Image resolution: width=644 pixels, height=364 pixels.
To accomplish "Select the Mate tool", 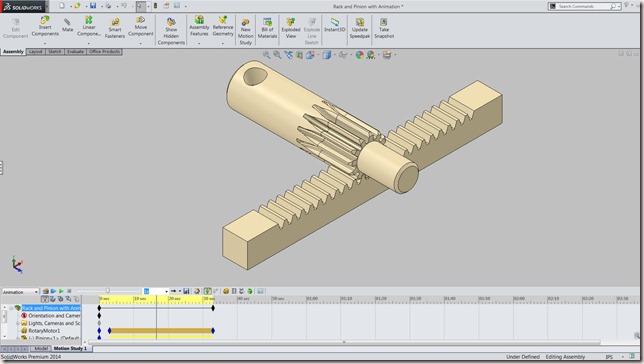I will 67,25.
